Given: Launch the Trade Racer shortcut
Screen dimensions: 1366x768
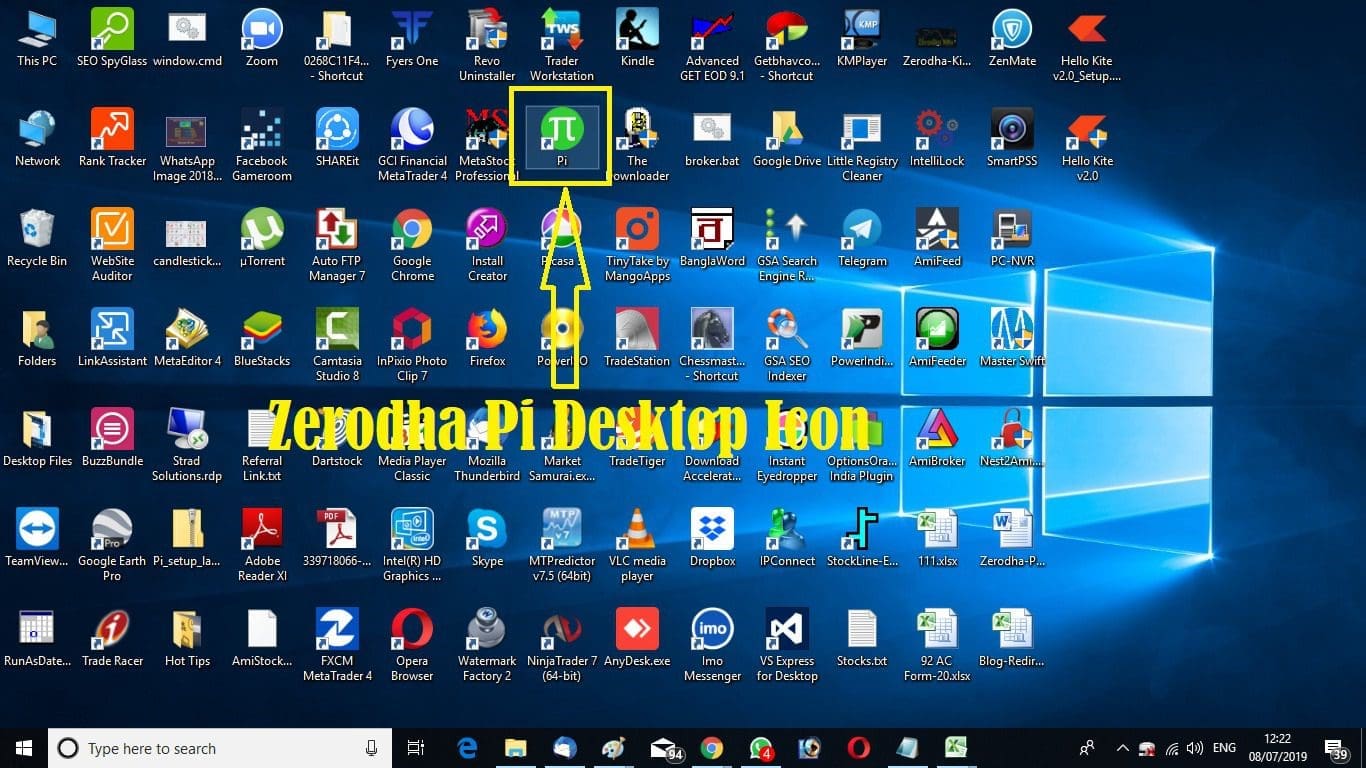Looking at the screenshot, I should click(112, 637).
